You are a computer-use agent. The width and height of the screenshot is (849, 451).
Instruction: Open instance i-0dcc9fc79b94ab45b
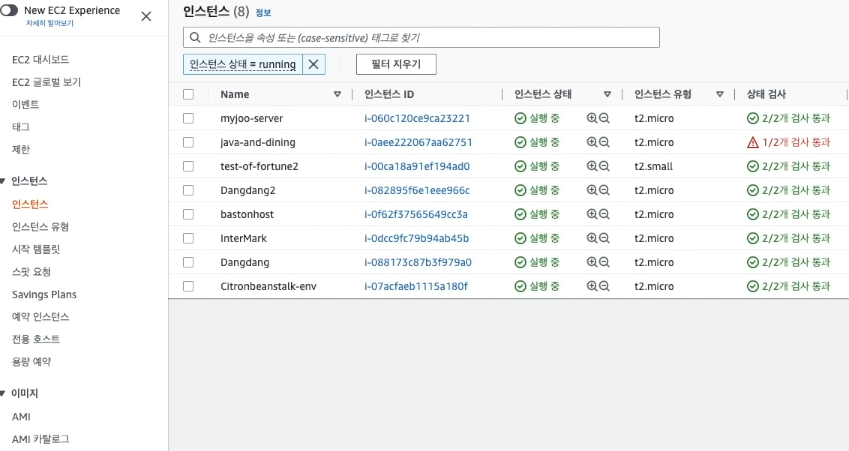[x=416, y=238]
